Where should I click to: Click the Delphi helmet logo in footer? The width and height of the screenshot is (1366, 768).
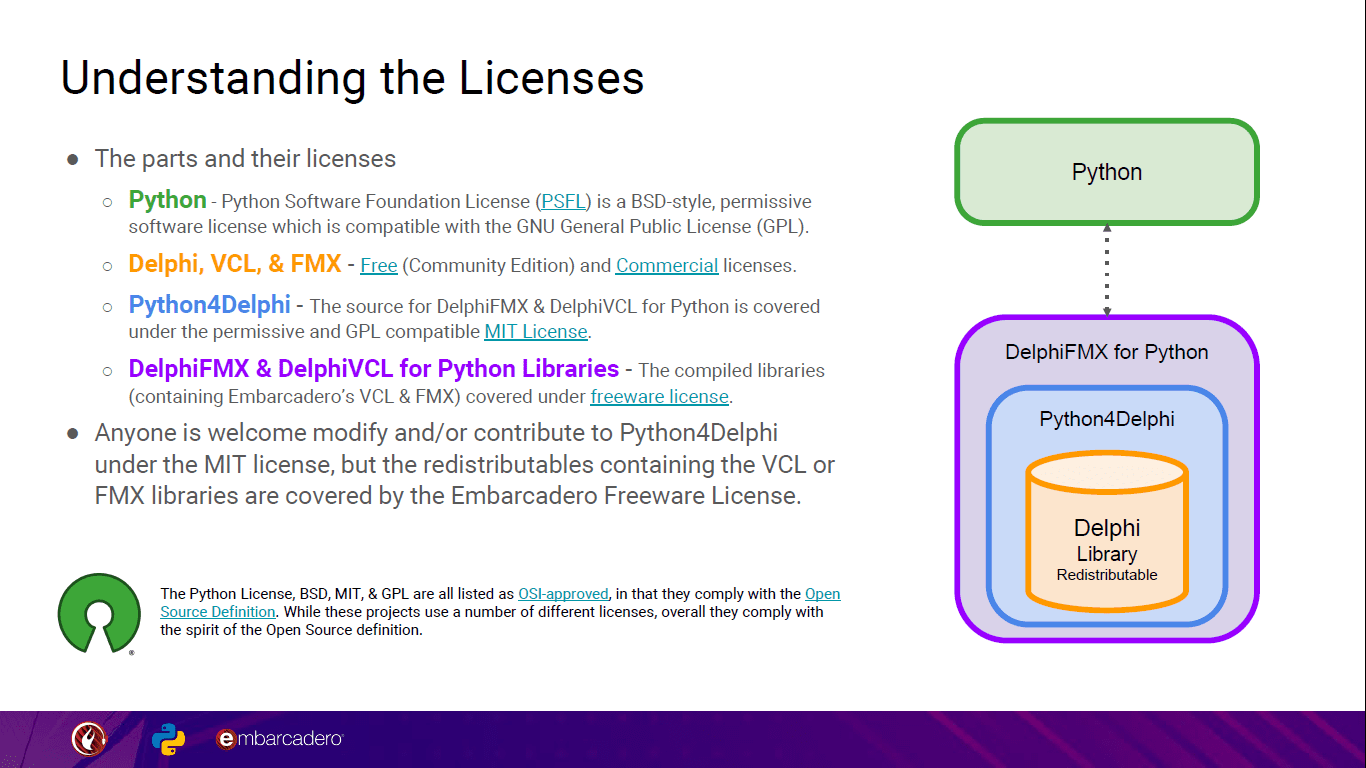click(89, 739)
